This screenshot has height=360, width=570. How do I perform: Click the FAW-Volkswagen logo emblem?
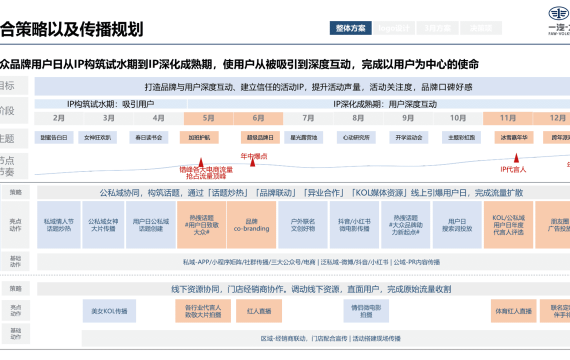click(559, 14)
